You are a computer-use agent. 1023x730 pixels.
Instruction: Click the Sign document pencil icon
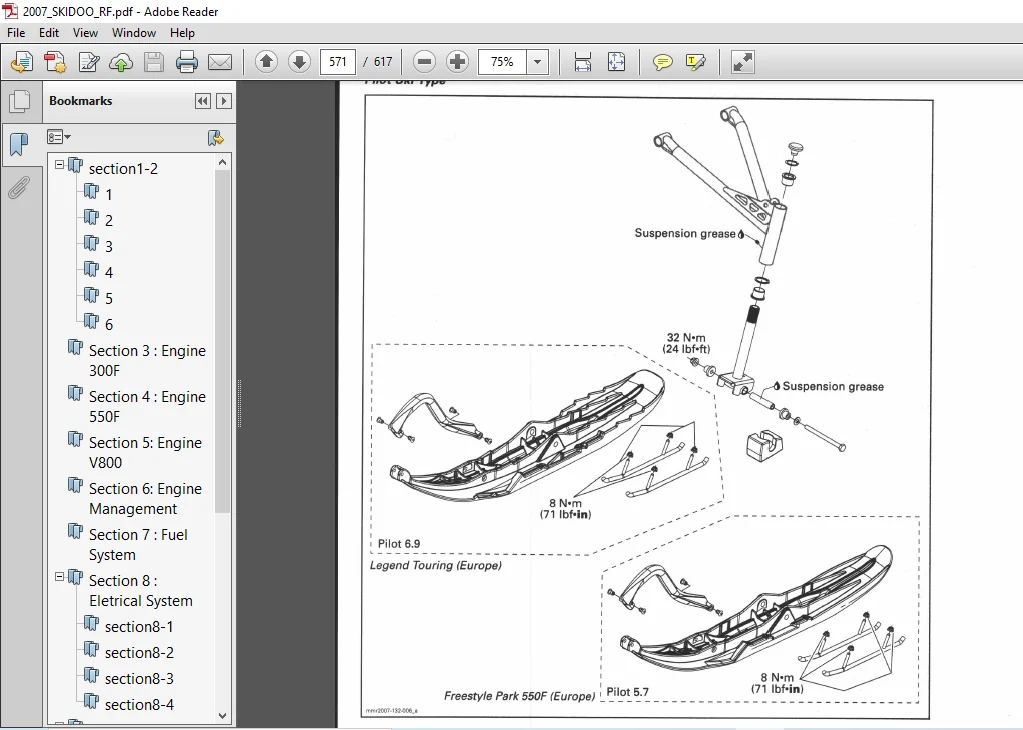pyautogui.click(x=88, y=62)
